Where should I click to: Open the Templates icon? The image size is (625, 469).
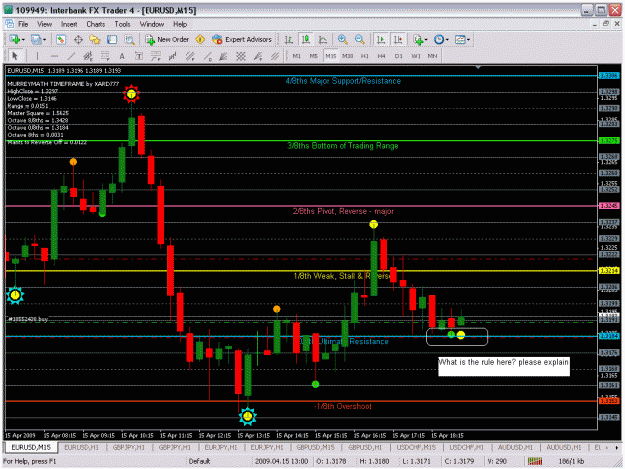coord(460,39)
